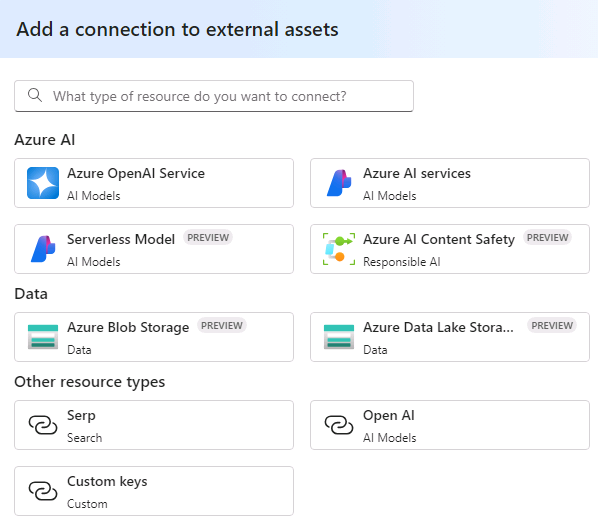598x526 pixels.
Task: Click 'Responsible AI' subtitle text
Action: pyautogui.click(x=402, y=262)
